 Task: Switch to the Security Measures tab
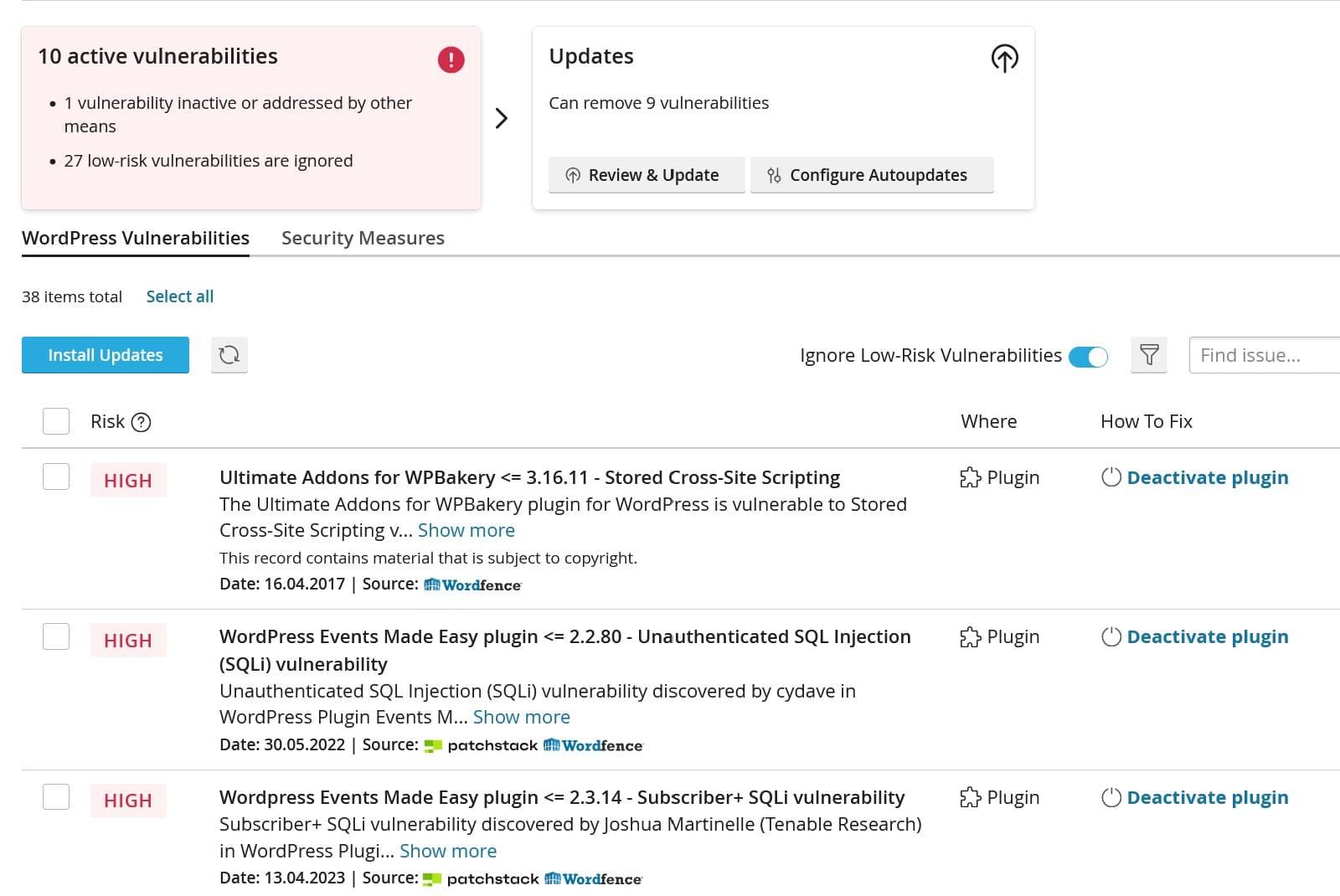363,238
